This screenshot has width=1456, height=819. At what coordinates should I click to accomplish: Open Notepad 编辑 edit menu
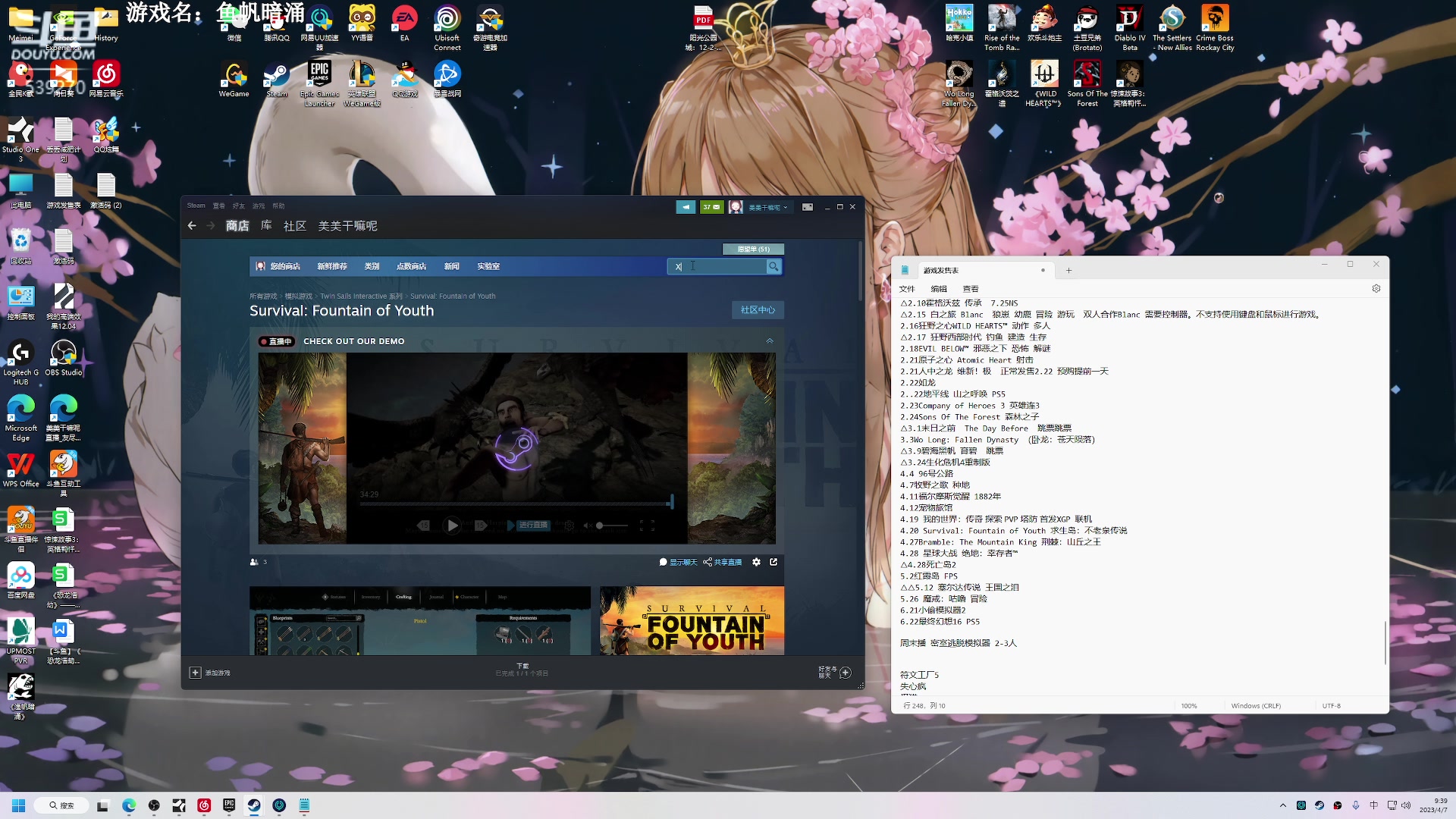pos(939,289)
